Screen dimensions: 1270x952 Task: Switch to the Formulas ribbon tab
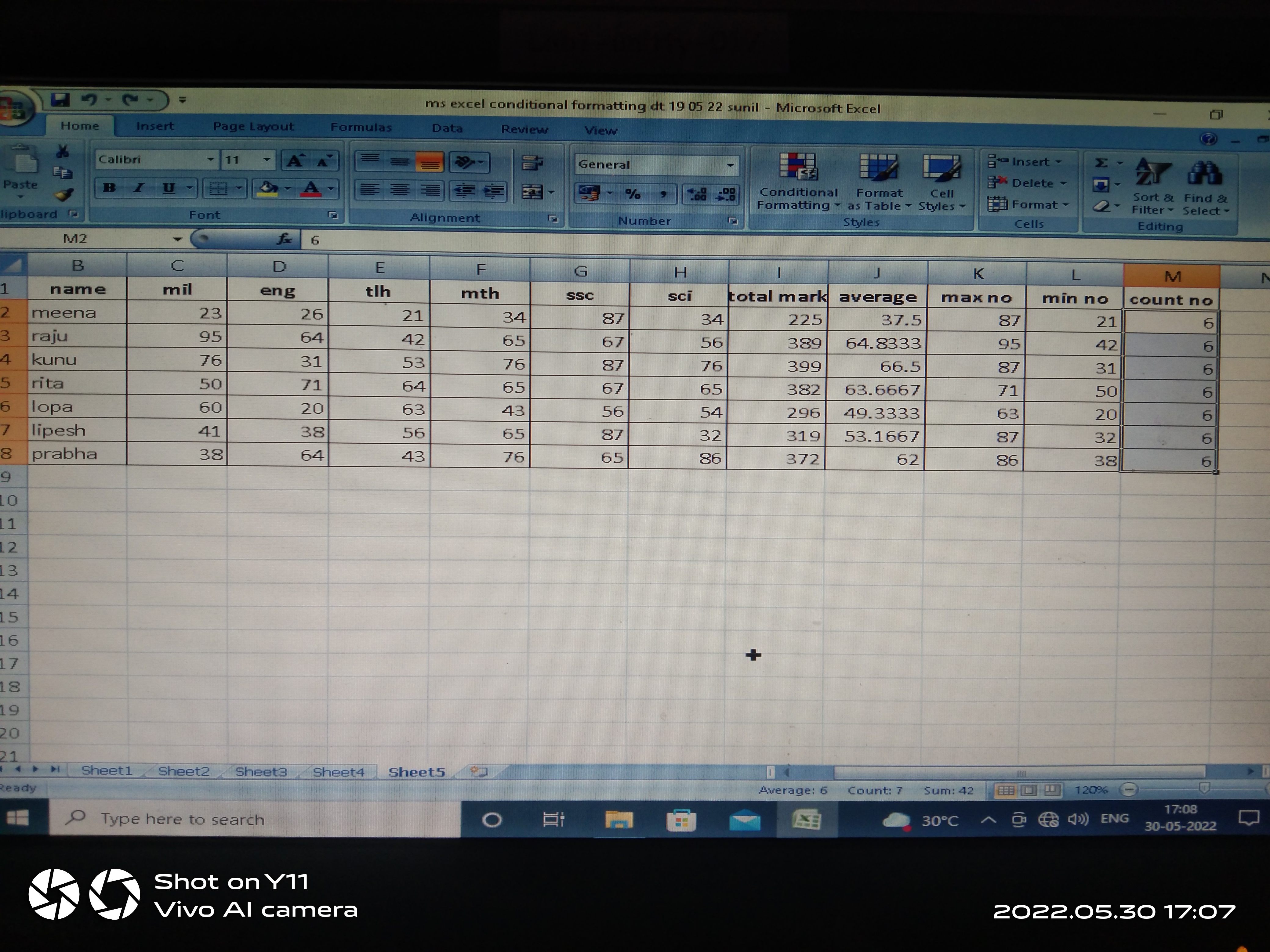point(361,128)
